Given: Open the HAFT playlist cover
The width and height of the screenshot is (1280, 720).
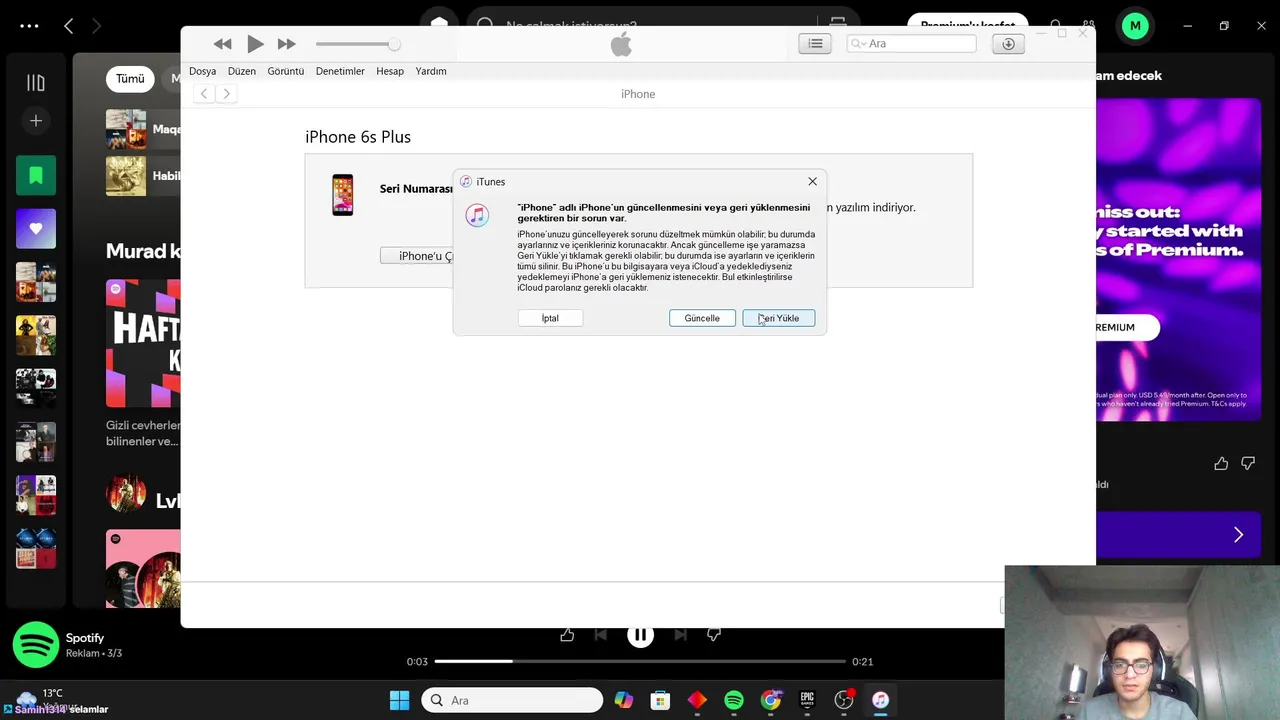Looking at the screenshot, I should (143, 343).
